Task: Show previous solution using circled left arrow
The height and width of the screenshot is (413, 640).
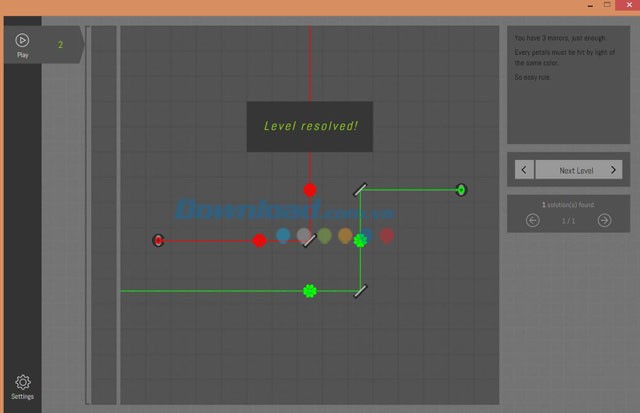Action: click(x=533, y=220)
